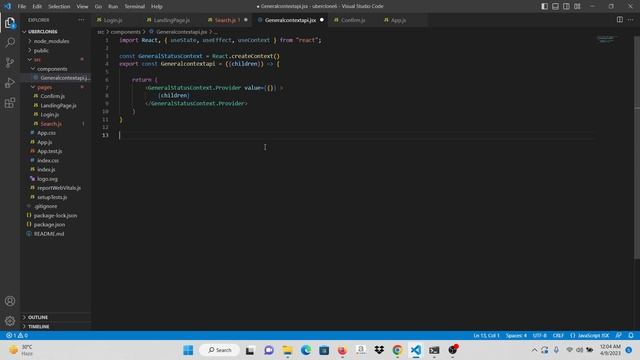This screenshot has height=360, width=640.
Task: Open the Source Control view
Action: coord(10,62)
